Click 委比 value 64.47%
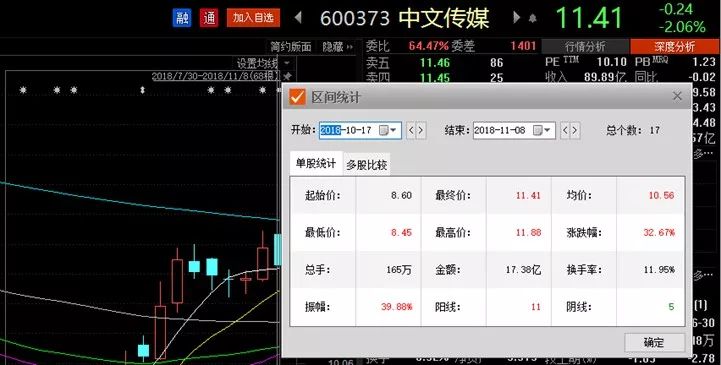 [429, 46]
